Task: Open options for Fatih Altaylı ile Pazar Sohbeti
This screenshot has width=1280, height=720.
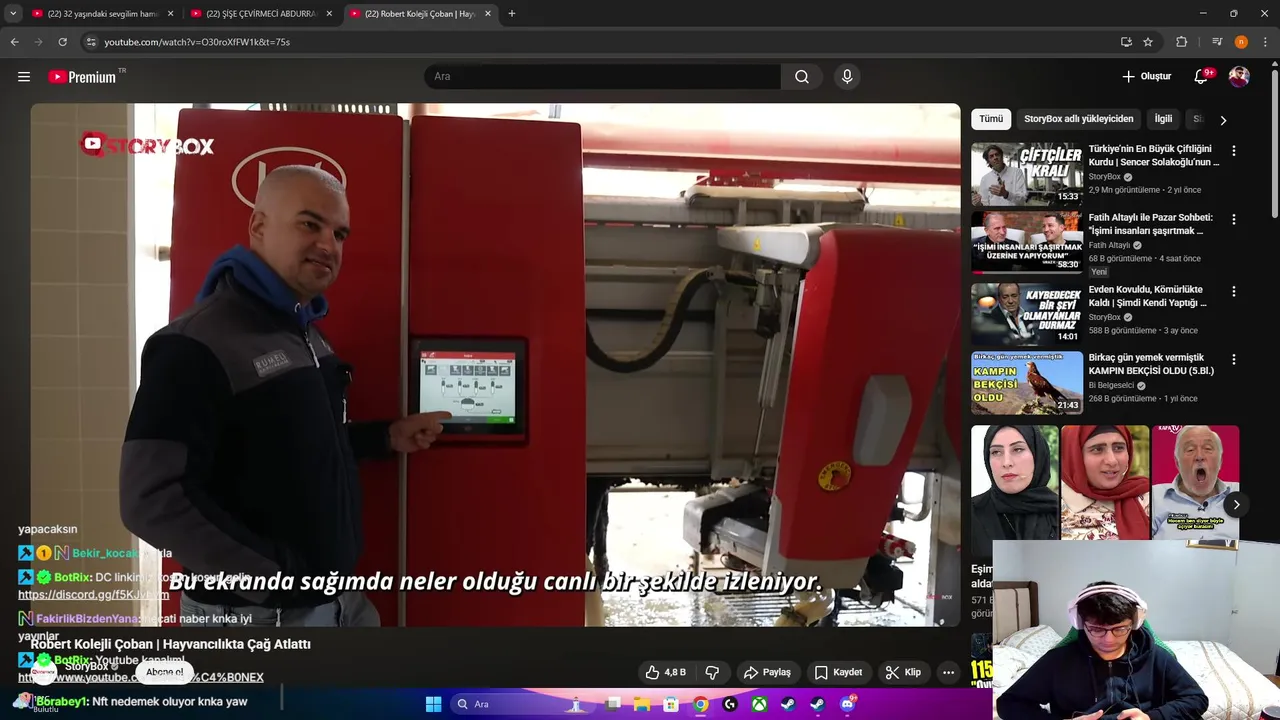Action: tap(1234, 219)
